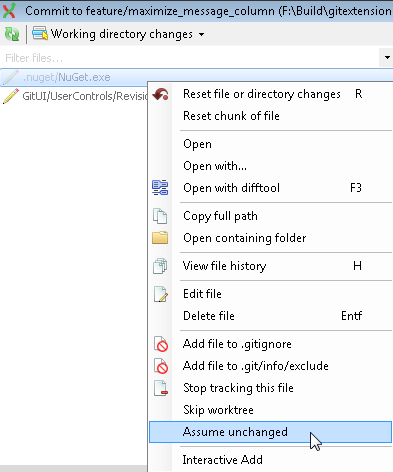
Task: Click the stop tracking page icon
Action: click(161, 388)
